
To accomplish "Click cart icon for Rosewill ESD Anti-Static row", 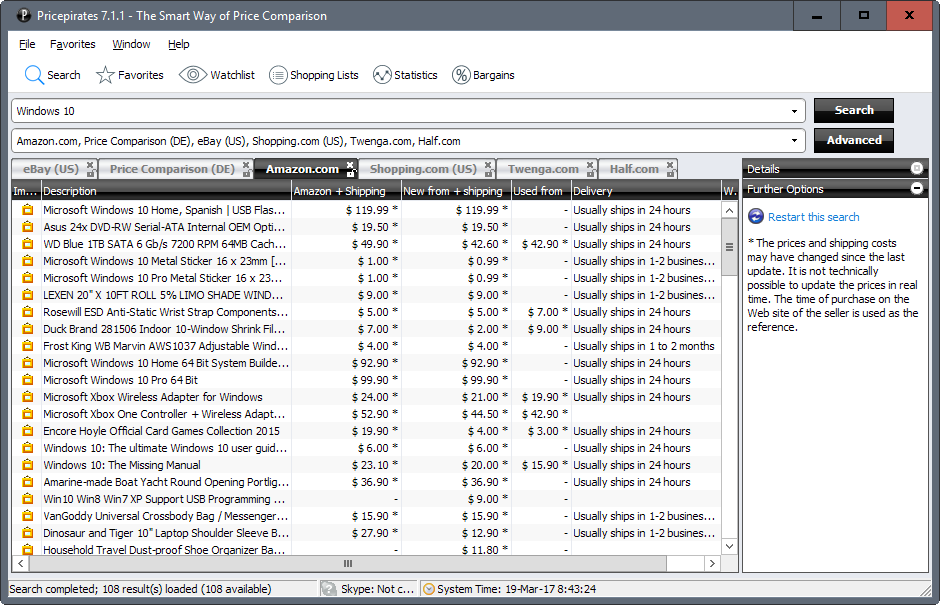I will [28, 312].
